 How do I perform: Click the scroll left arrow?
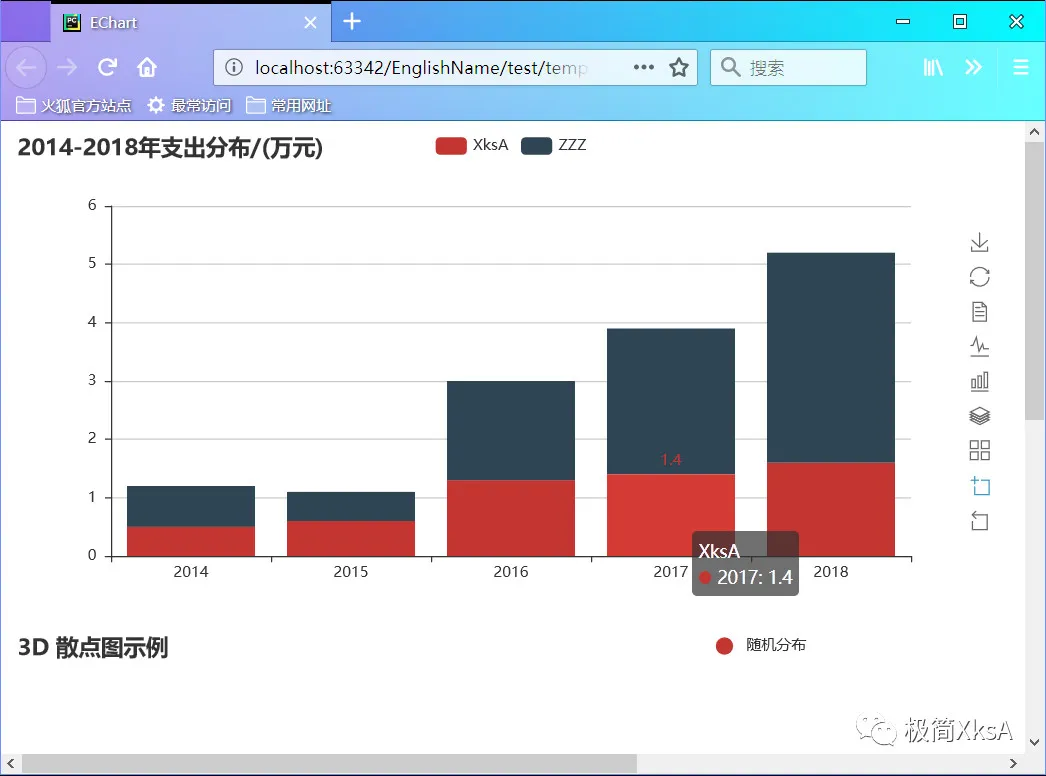[x=11, y=763]
